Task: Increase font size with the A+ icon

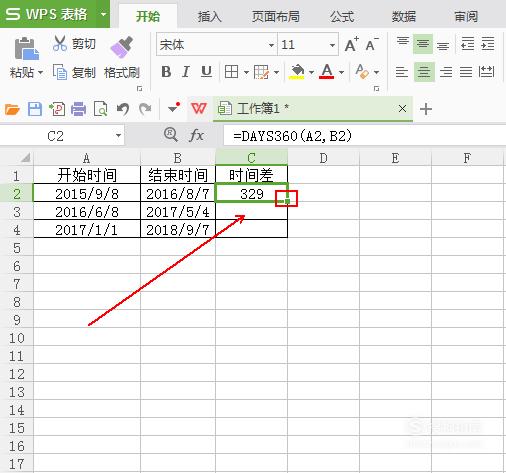Action: tap(352, 44)
